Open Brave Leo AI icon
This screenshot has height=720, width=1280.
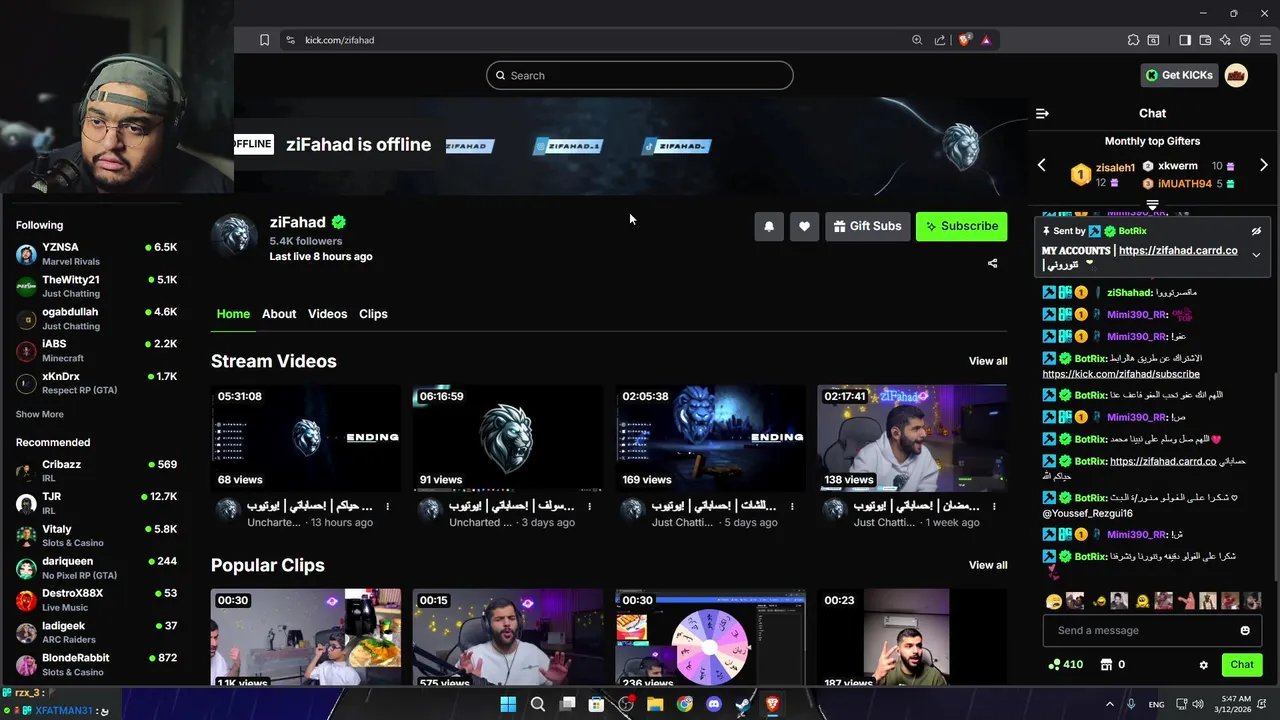[1225, 40]
